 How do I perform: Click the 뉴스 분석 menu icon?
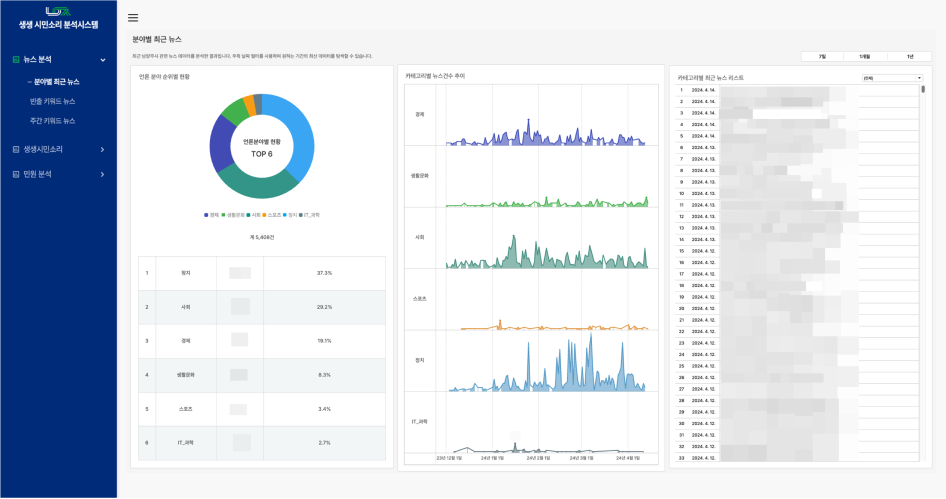point(16,59)
